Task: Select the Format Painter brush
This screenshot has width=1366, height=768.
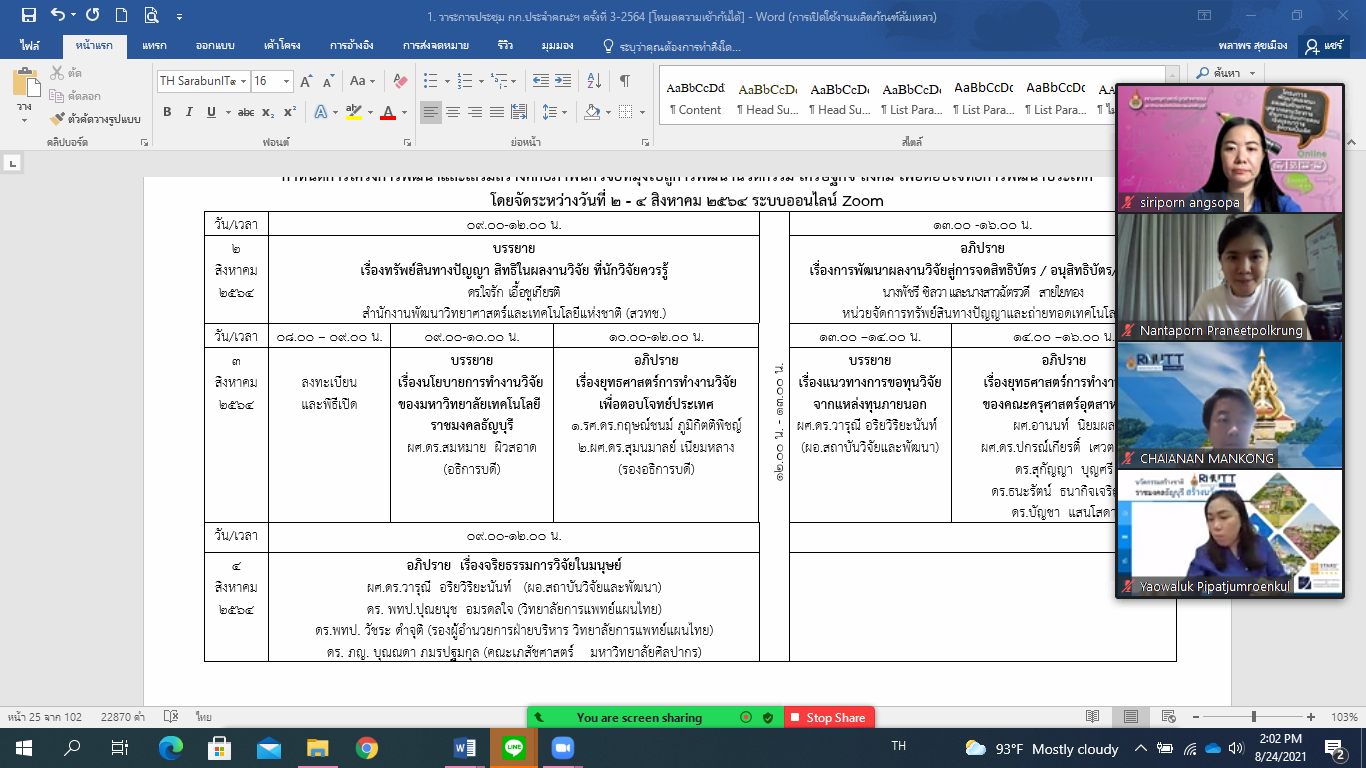Action: click(57, 118)
